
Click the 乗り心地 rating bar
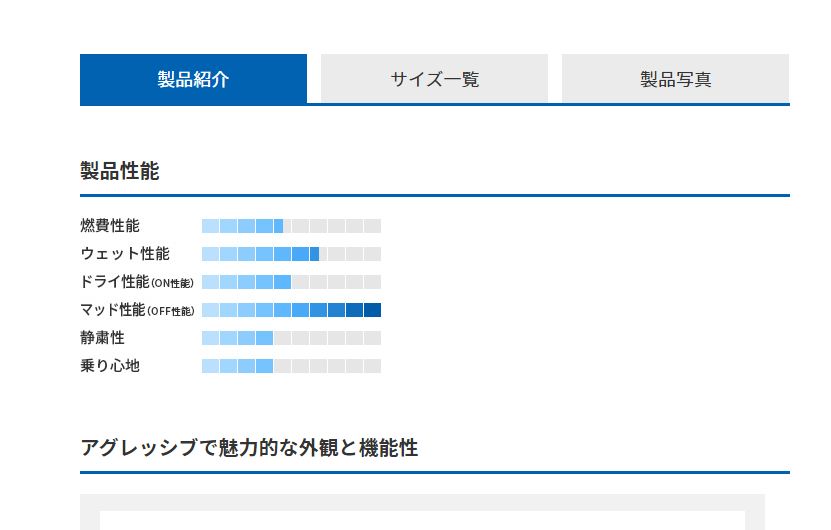coord(291,366)
